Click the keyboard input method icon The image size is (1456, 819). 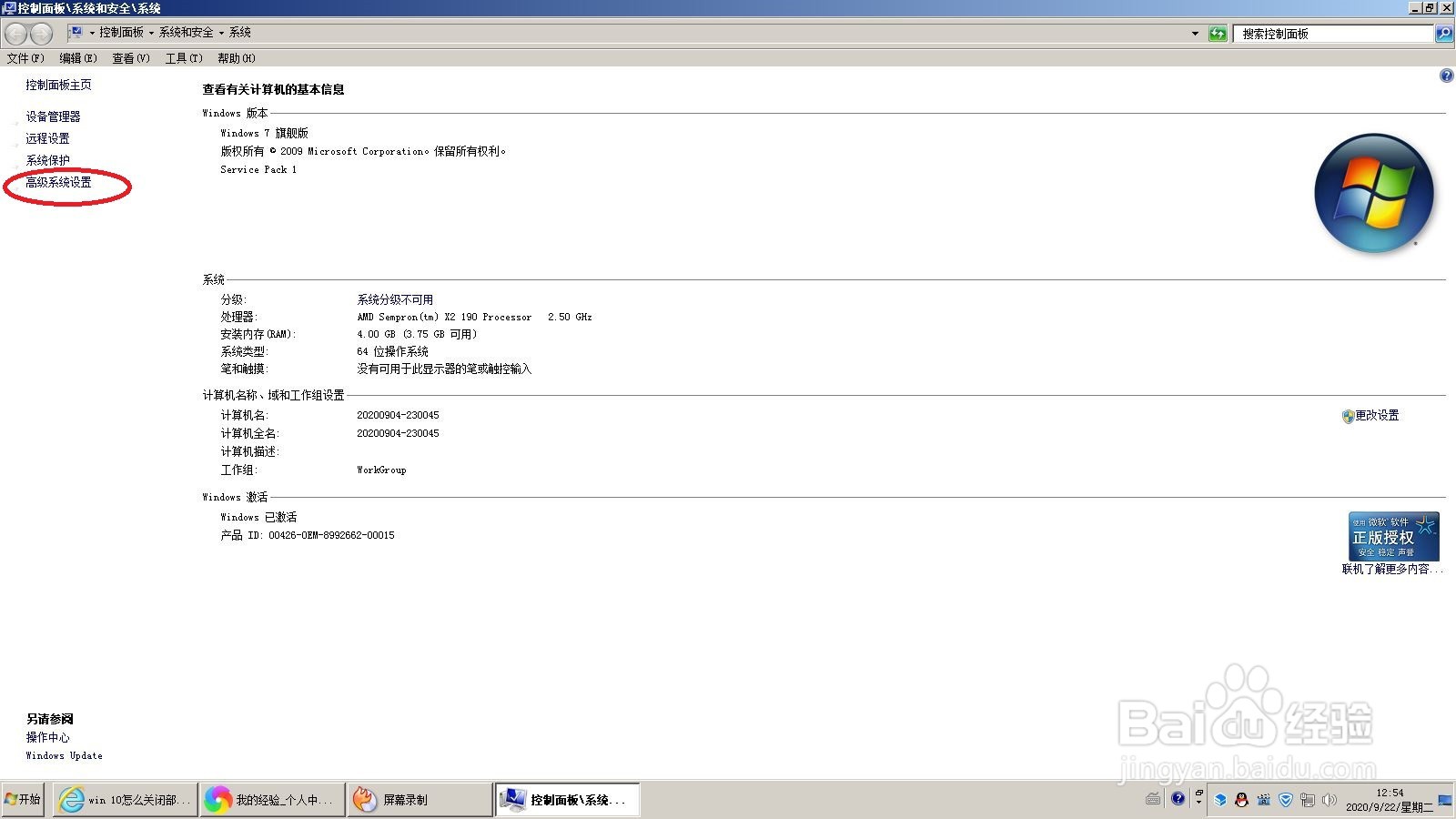[x=1153, y=799]
